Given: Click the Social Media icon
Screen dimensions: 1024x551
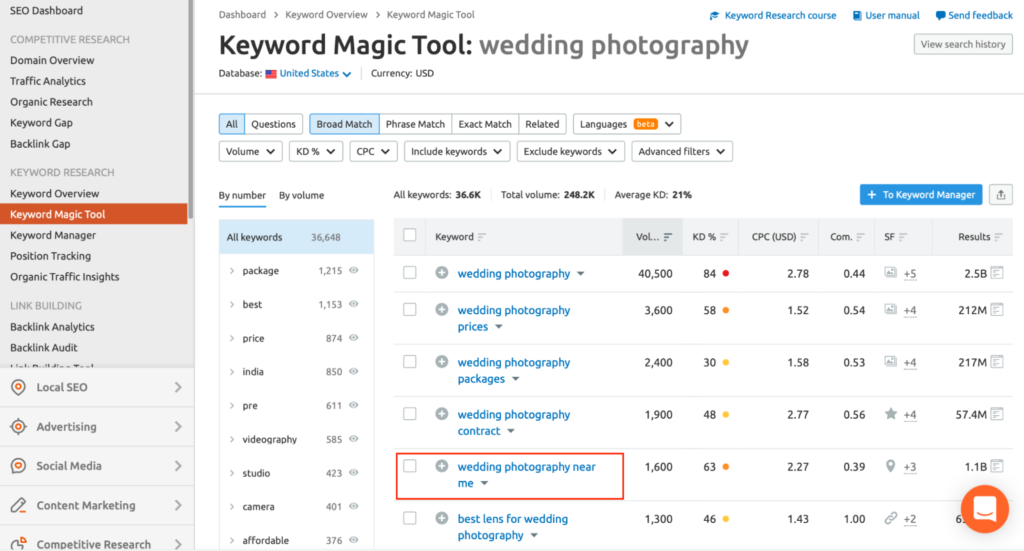Looking at the screenshot, I should pos(18,465).
